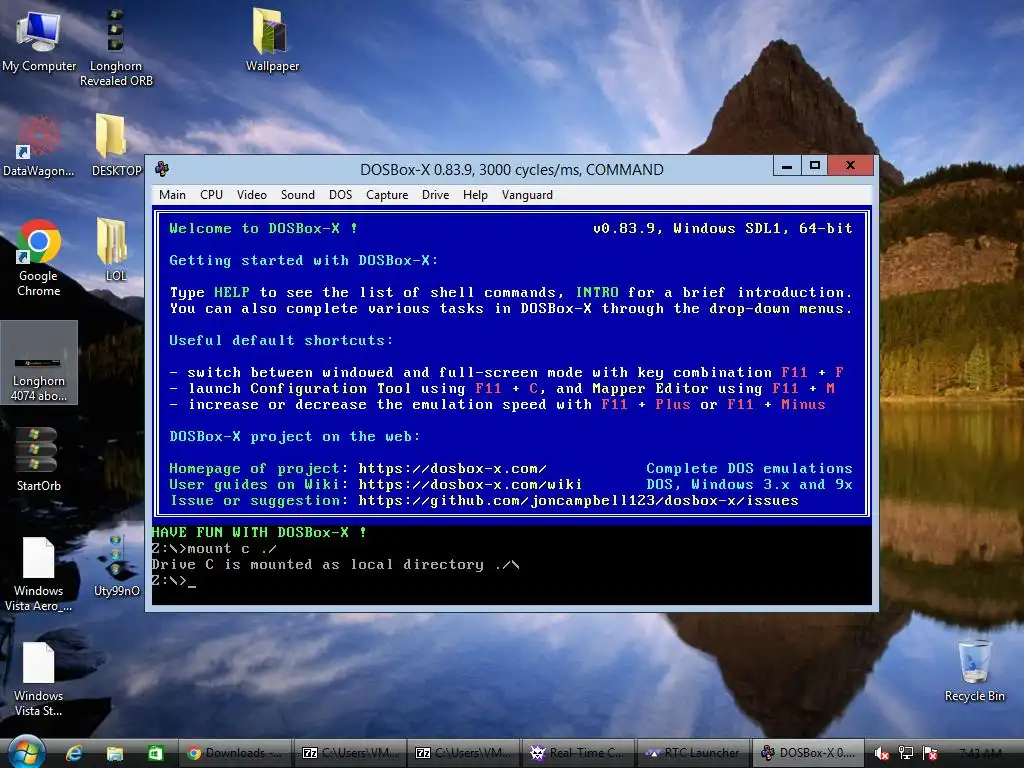This screenshot has height=768, width=1024.
Task: Select the Longhorn 4074 abo... icon
Action: pyautogui.click(x=39, y=362)
